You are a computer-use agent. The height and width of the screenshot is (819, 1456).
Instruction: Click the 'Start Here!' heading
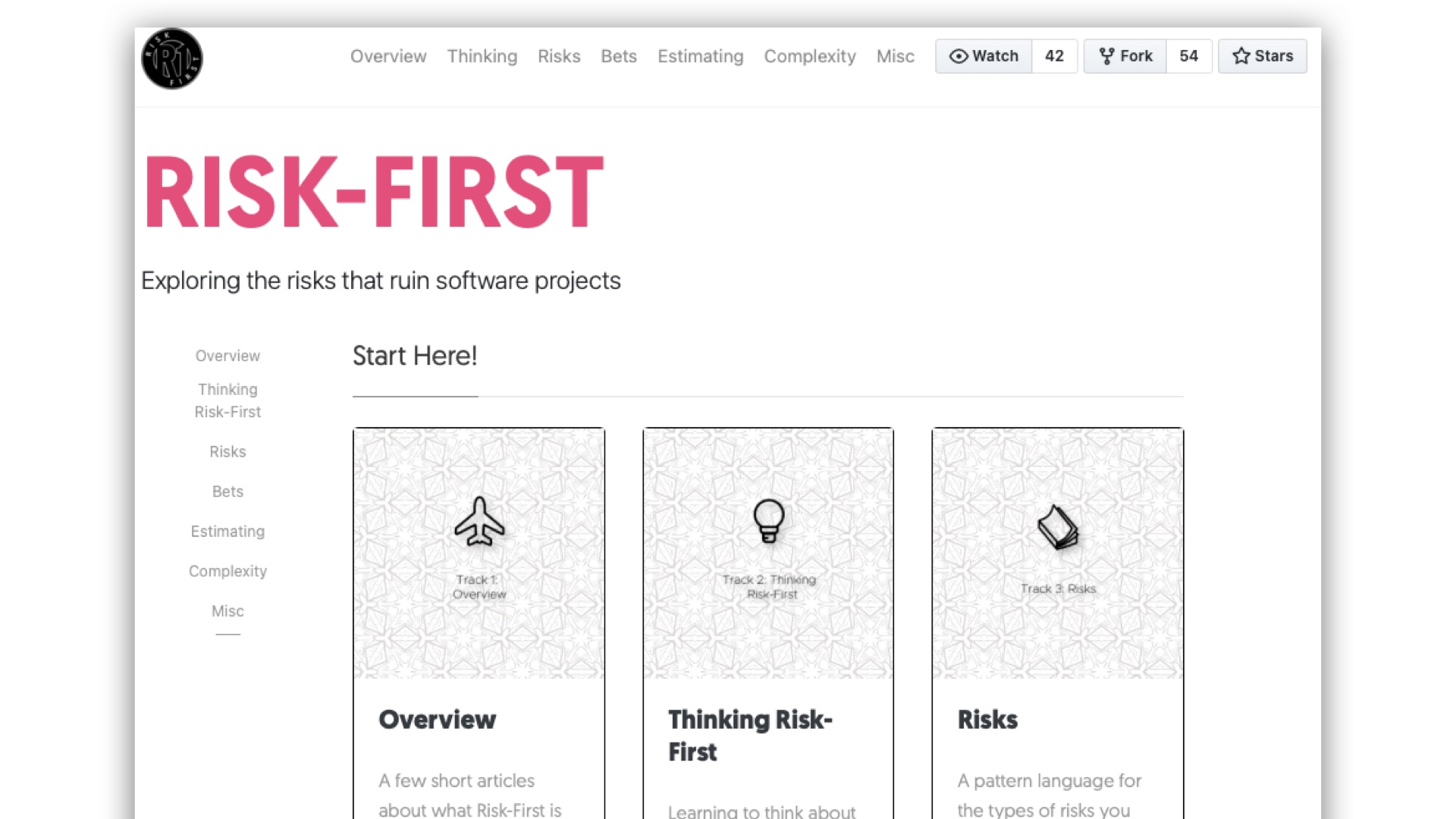(x=415, y=356)
